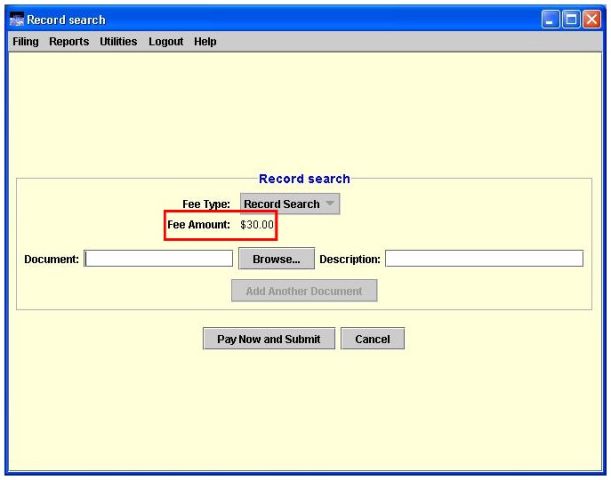The height and width of the screenshot is (480, 611).
Task: Click the Document: label
Action: point(51,259)
